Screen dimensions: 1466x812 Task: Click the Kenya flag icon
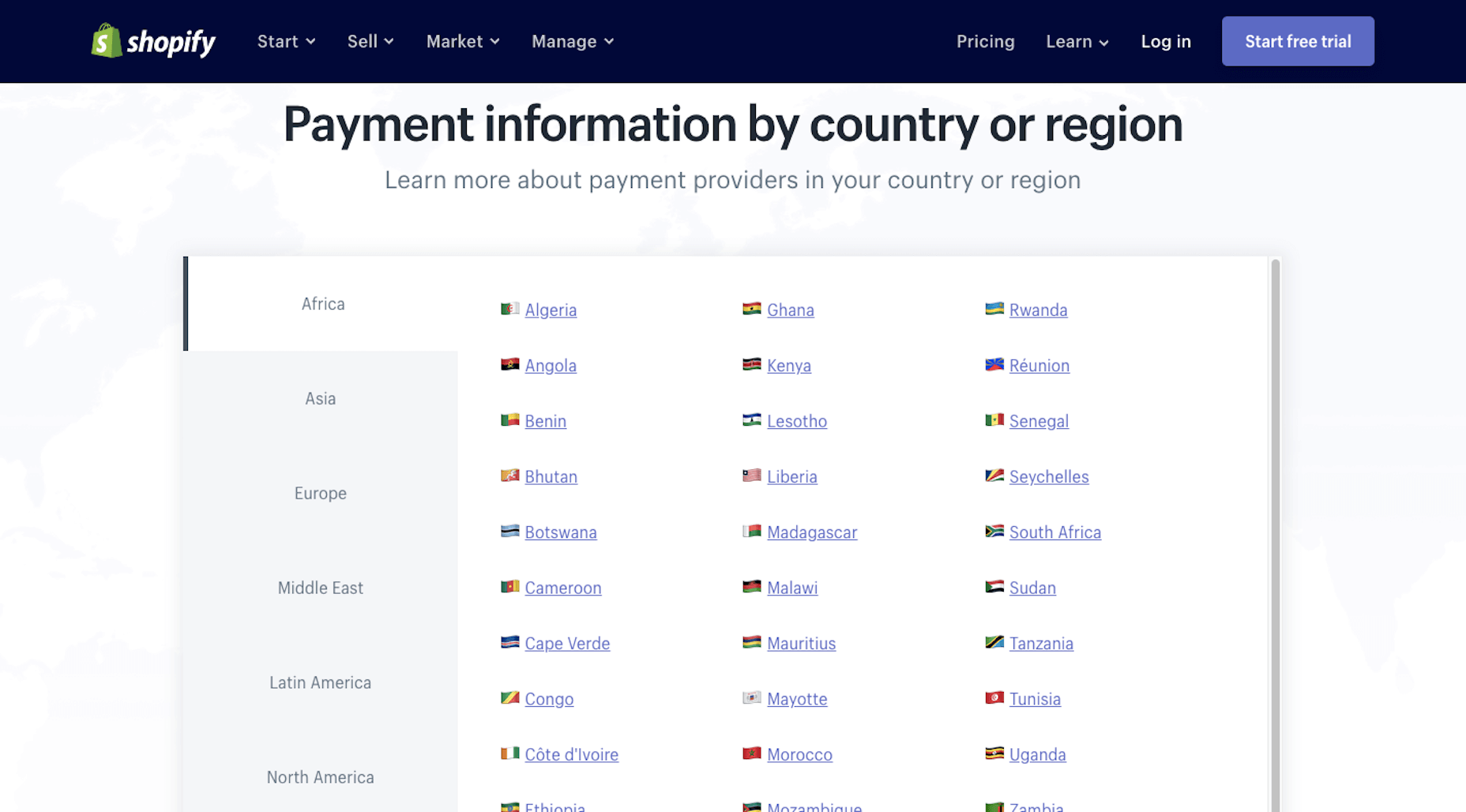tap(752, 364)
